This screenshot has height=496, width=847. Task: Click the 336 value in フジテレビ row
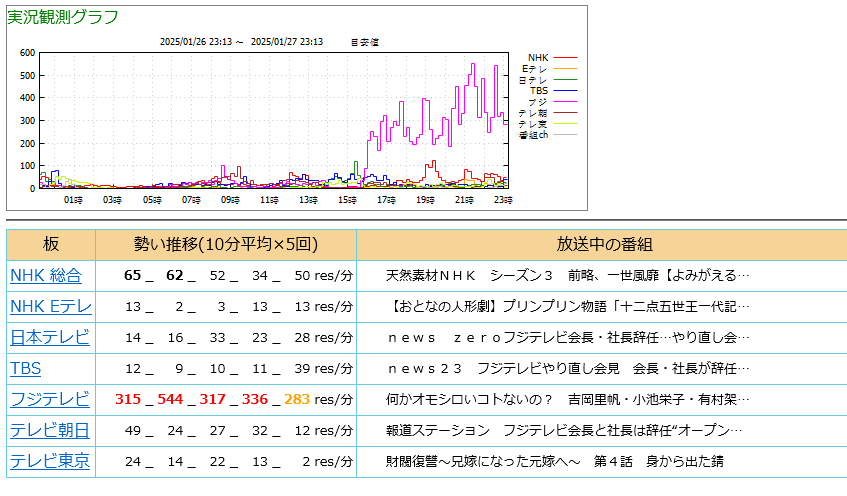255,399
